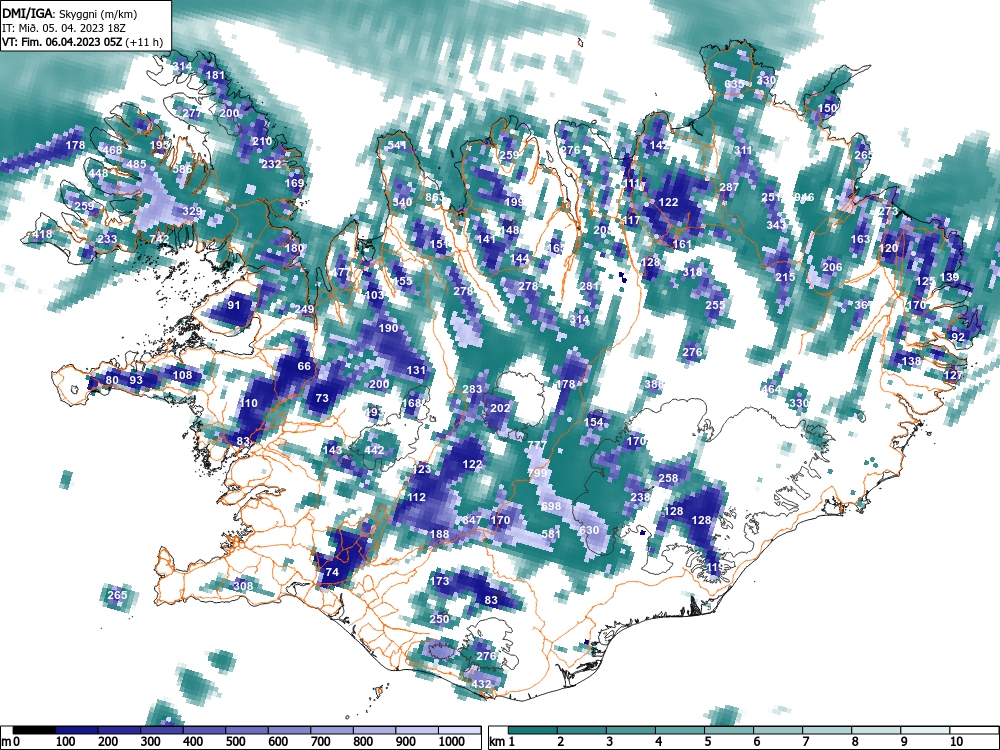Click the map value 847
The height and width of the screenshot is (750, 1000).
click(x=472, y=520)
